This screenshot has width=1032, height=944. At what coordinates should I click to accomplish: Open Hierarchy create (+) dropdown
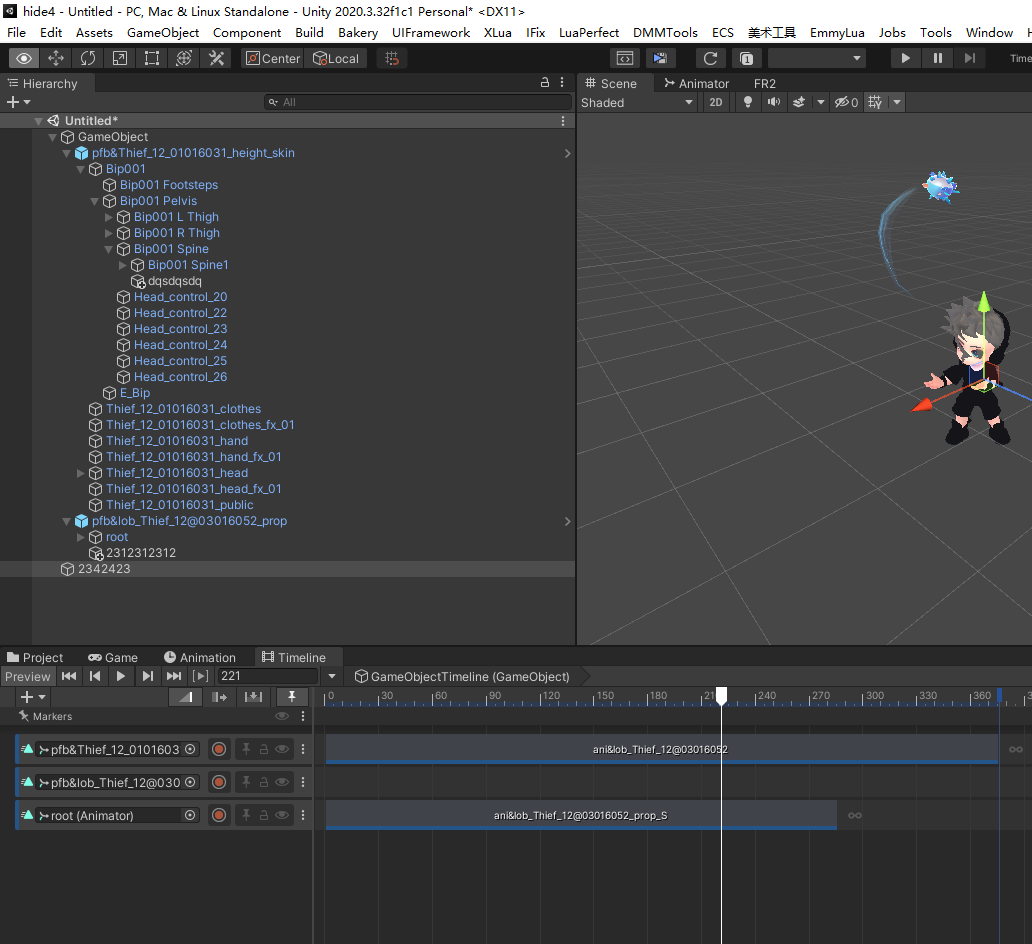click(18, 102)
